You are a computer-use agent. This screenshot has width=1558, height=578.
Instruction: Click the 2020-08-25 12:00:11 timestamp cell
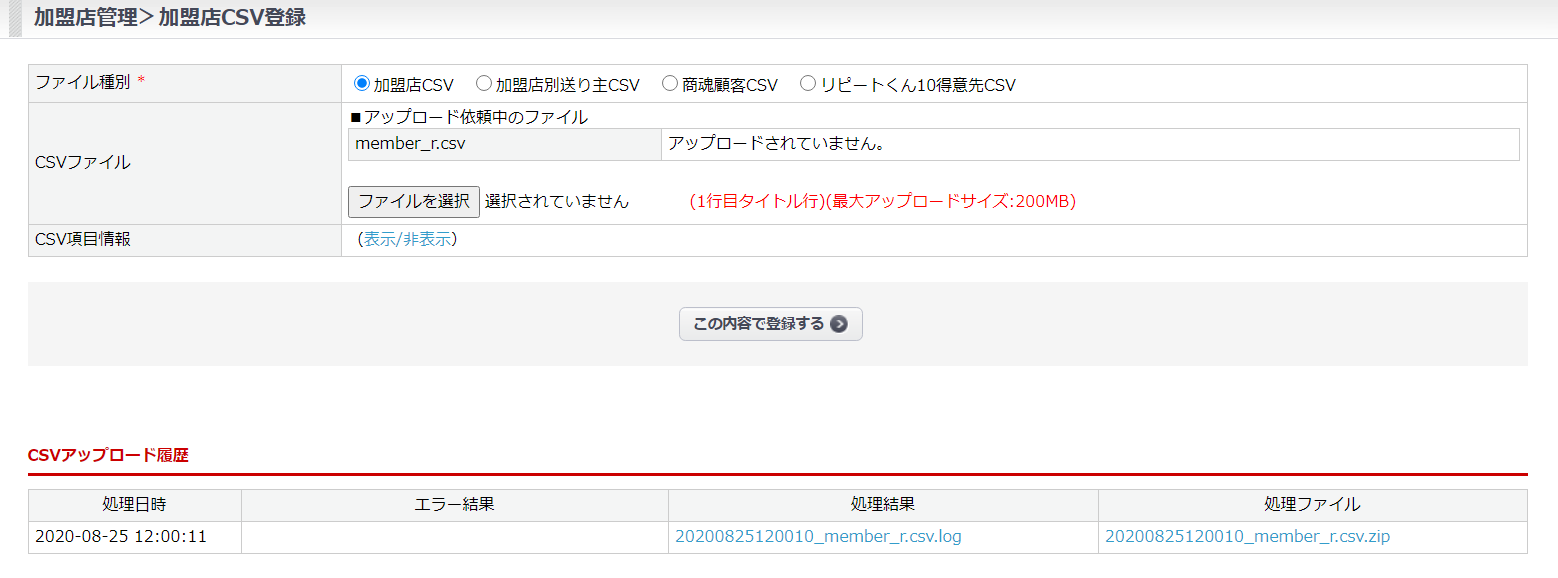[x=121, y=537]
